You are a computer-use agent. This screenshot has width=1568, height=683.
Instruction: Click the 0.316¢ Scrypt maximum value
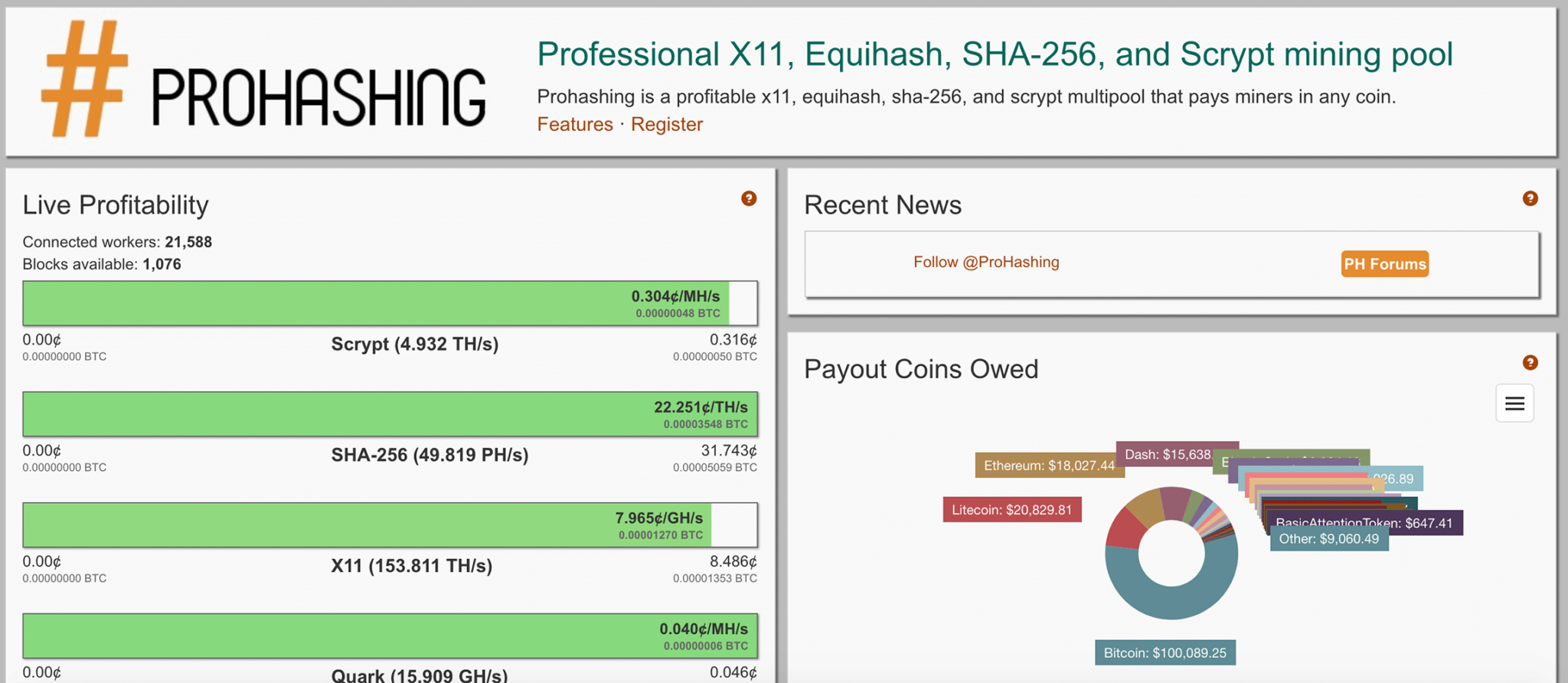[733, 339]
